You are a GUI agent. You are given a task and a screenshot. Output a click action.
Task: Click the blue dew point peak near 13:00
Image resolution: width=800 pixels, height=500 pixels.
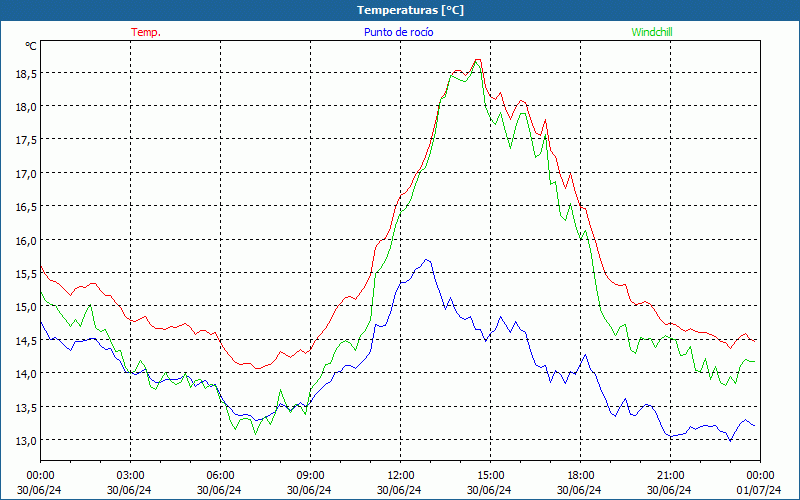click(427, 260)
